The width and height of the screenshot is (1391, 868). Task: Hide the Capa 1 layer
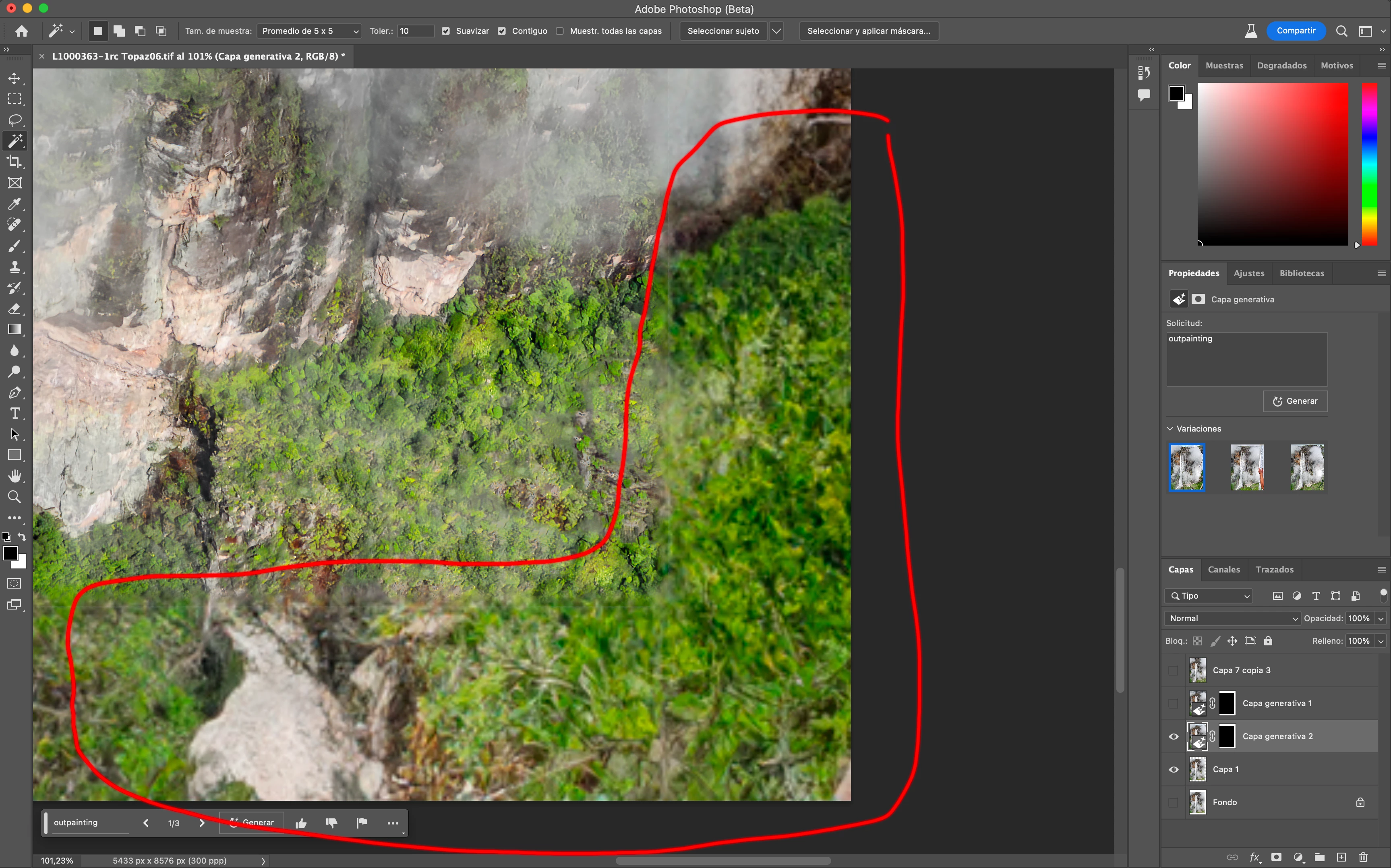1174,769
